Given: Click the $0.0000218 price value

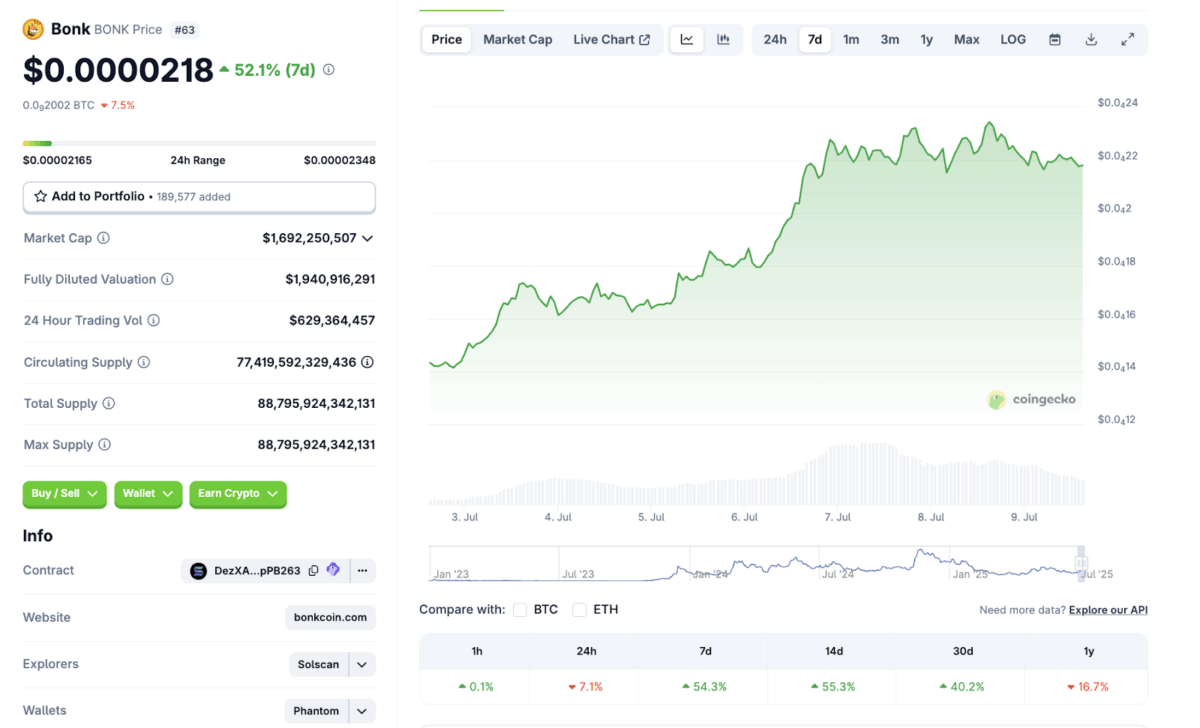Looking at the screenshot, I should (118, 70).
